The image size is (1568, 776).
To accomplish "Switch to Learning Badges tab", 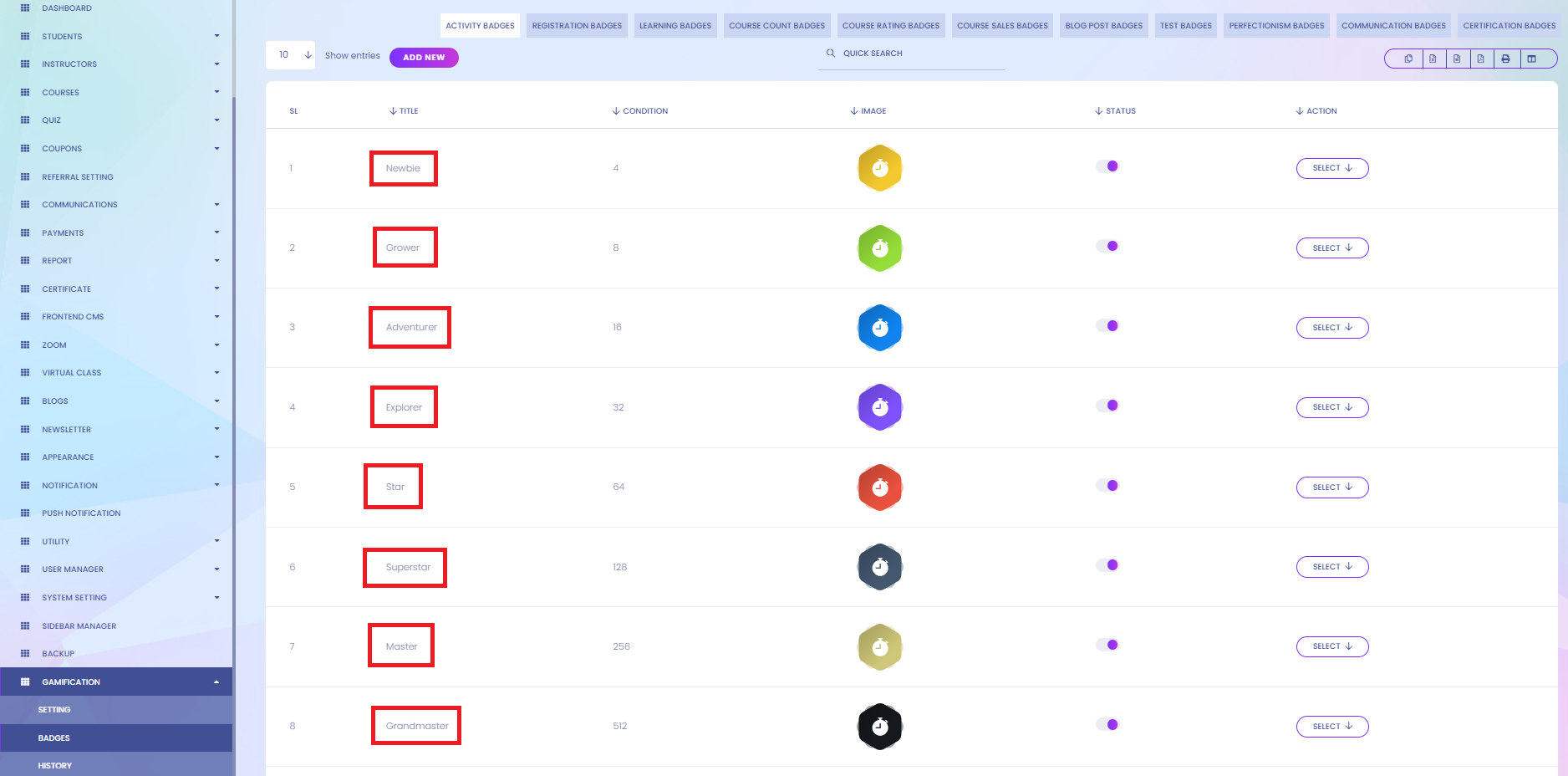I will point(675,26).
